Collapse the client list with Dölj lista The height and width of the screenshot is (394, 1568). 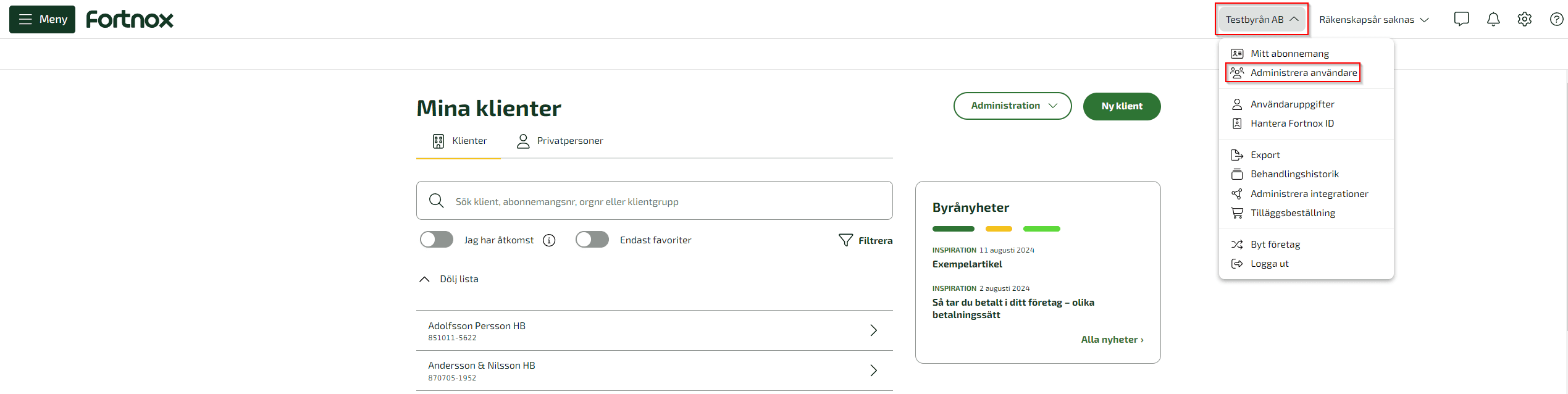tap(449, 279)
